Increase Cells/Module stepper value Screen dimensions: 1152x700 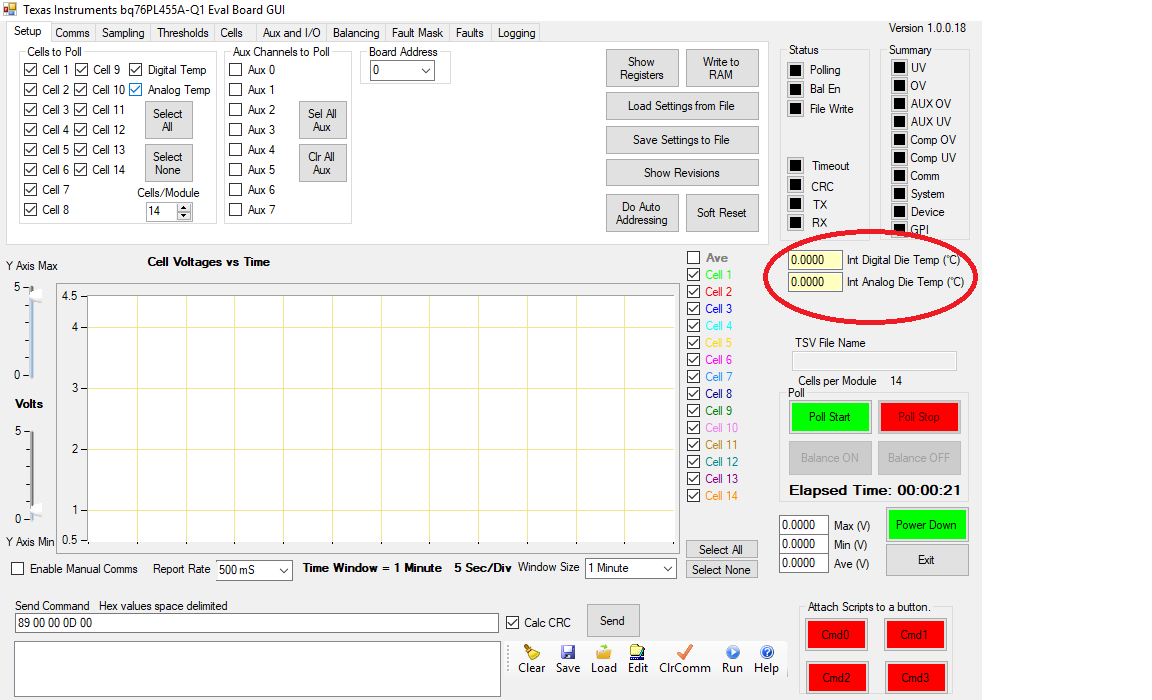coord(184,207)
